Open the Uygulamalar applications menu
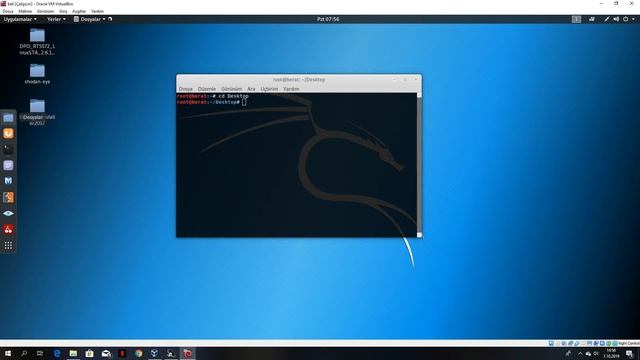This screenshot has height=360, width=640. pyautogui.click(x=20, y=19)
